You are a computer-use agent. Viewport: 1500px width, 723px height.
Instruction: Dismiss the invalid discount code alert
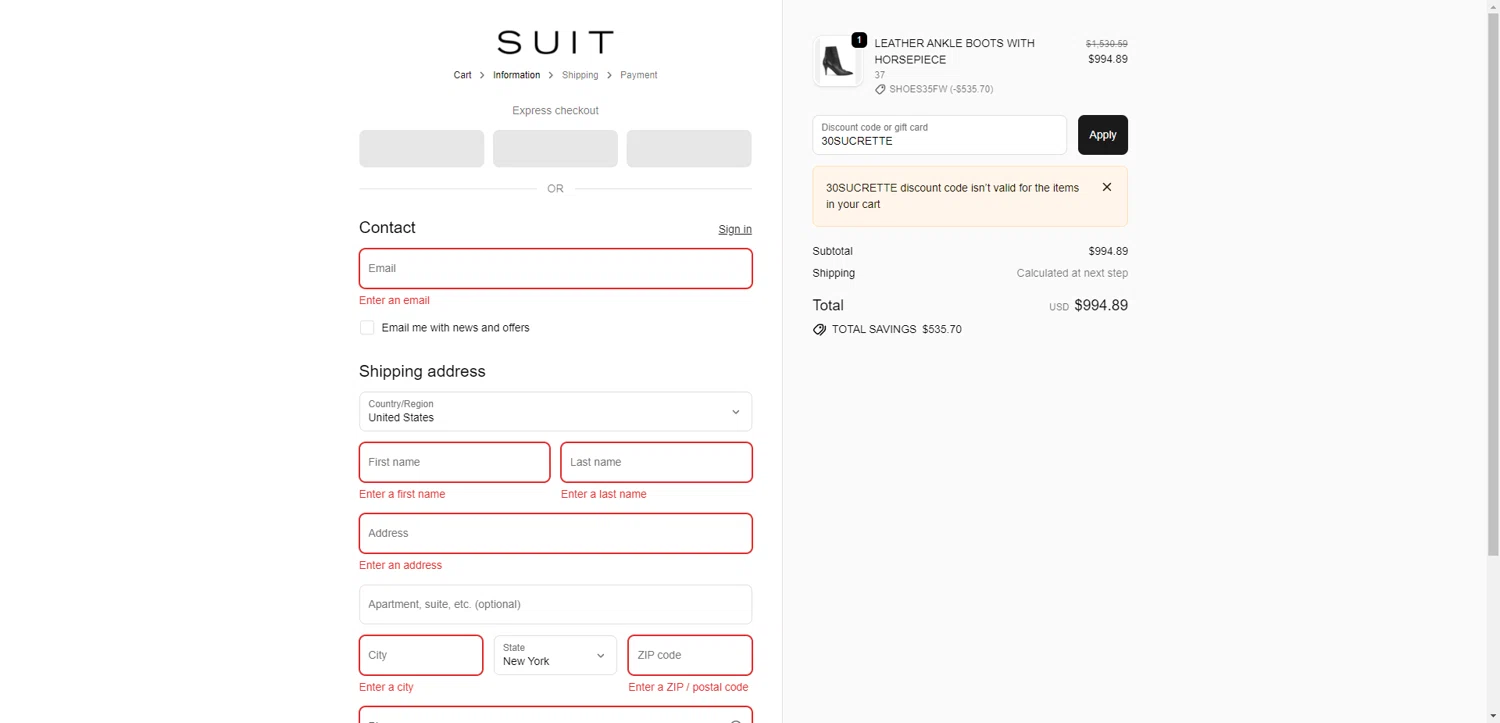(x=1106, y=187)
